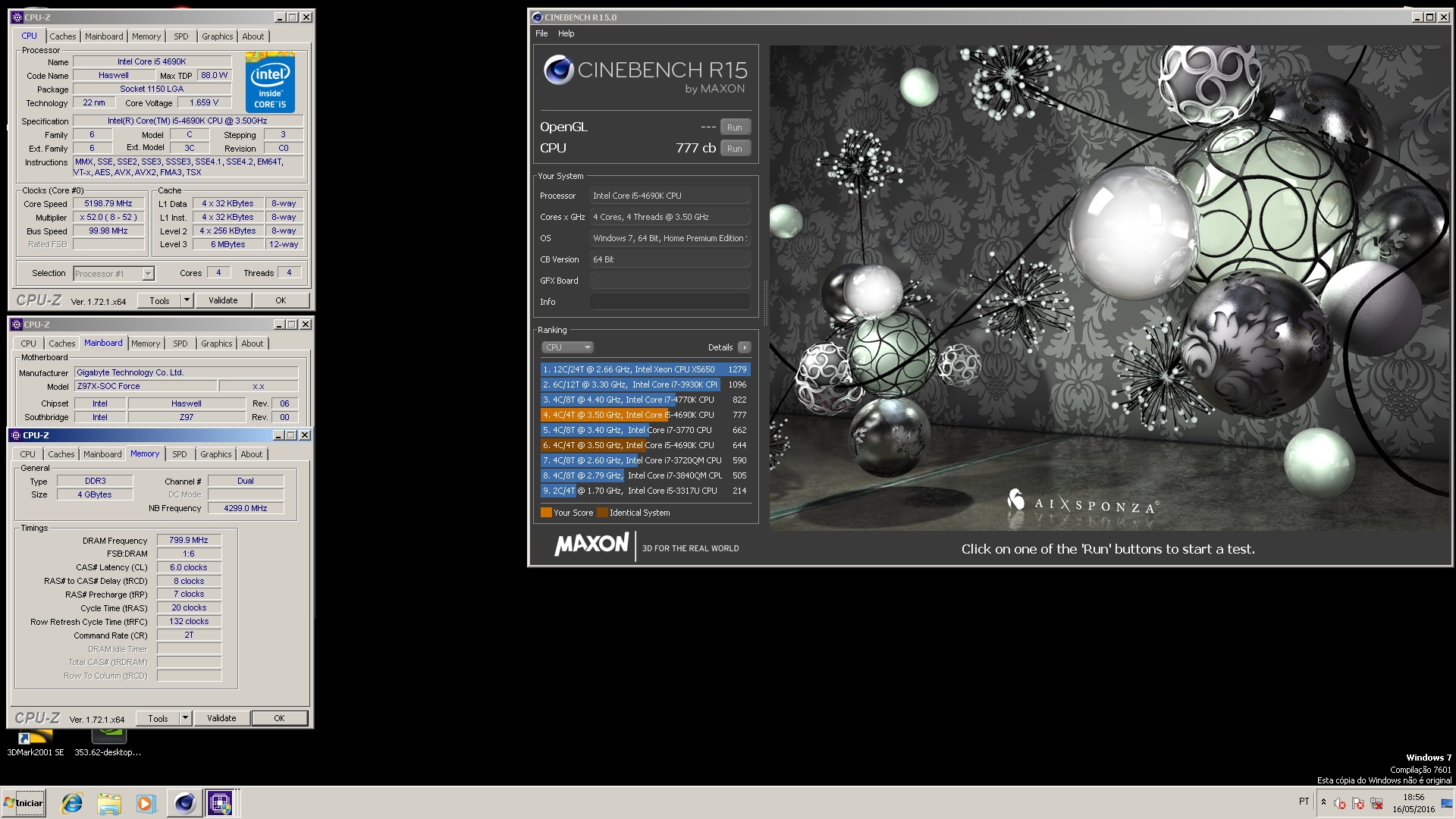Viewport: 1456px width, 819px height.
Task: Select ranking row 8 Core i7-3840QM scoring 505
Action: coord(645,475)
